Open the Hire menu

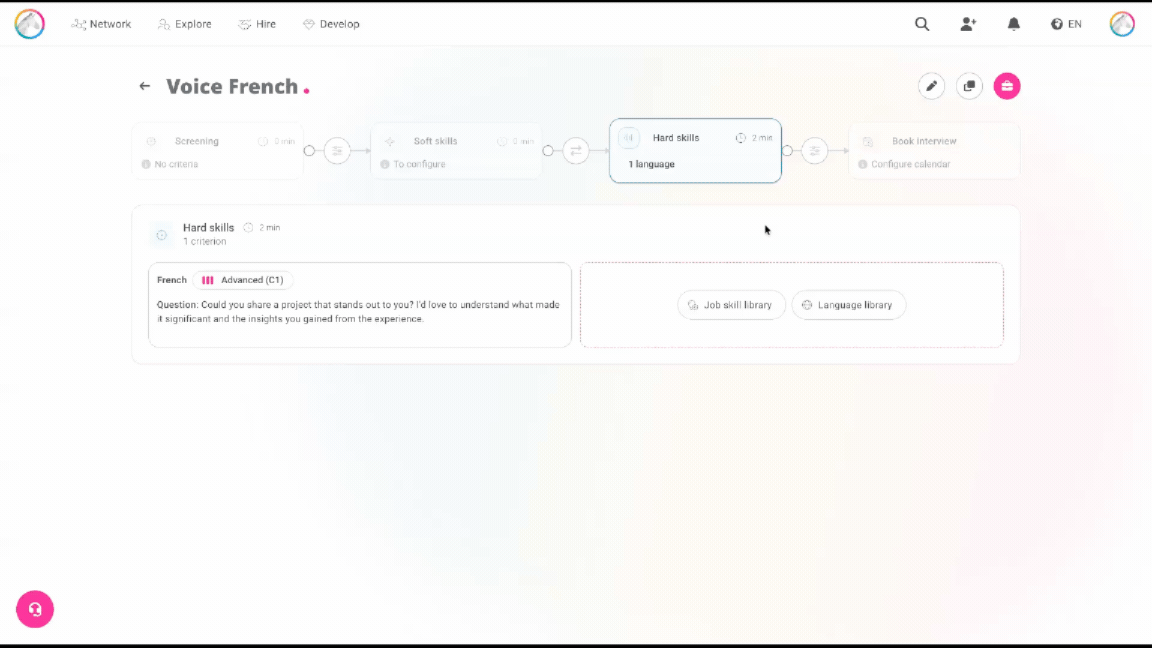pos(257,24)
